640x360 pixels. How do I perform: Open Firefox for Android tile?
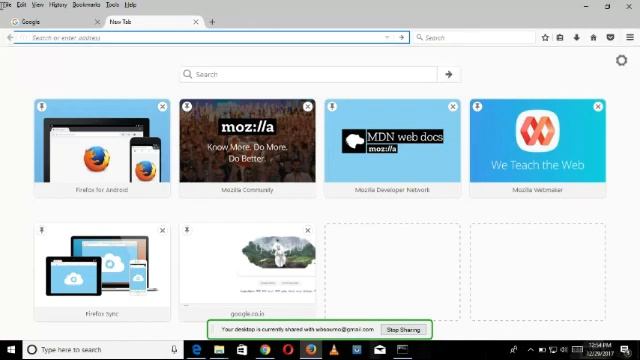click(102, 148)
